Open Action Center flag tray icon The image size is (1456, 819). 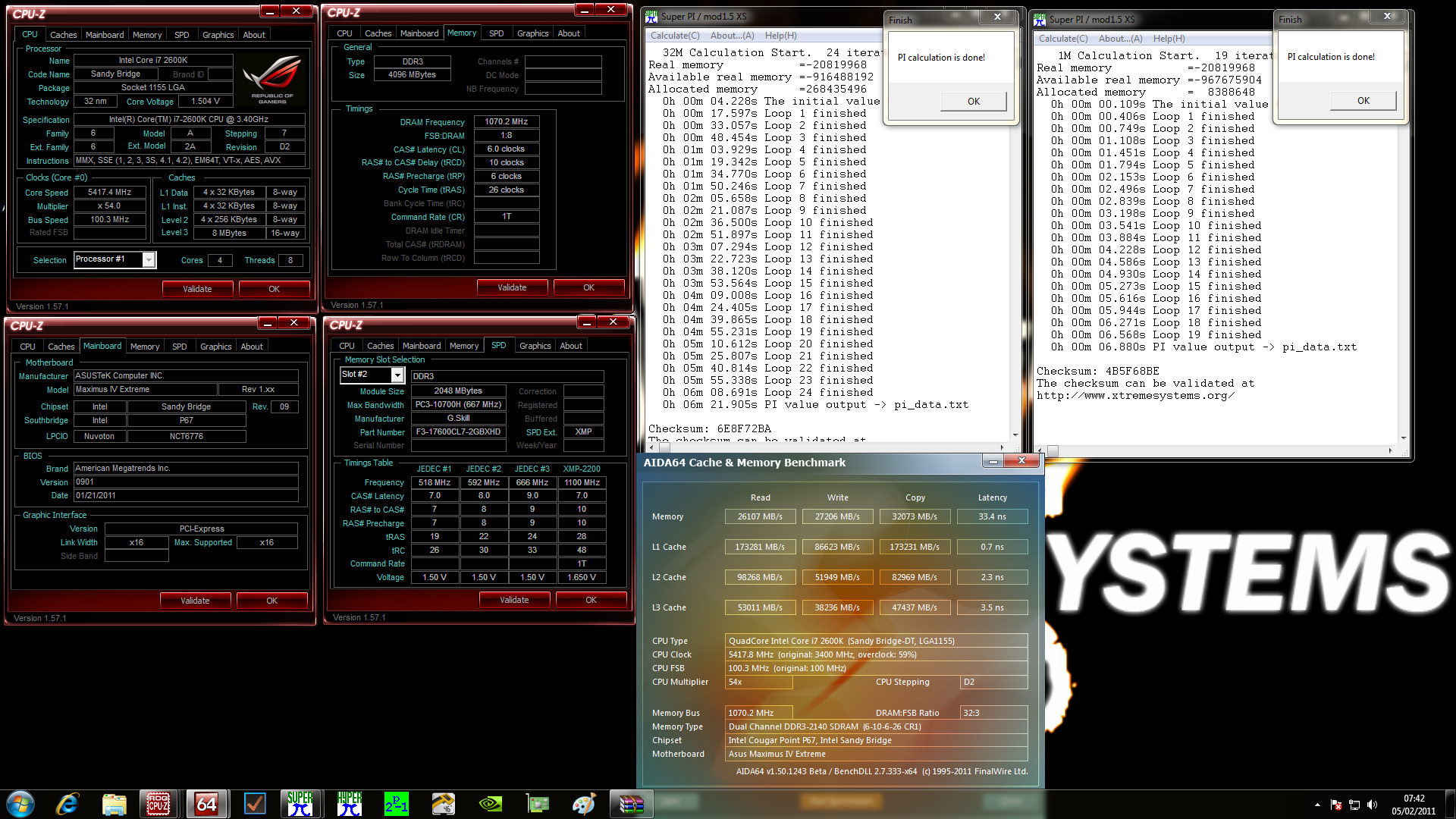point(1336,805)
